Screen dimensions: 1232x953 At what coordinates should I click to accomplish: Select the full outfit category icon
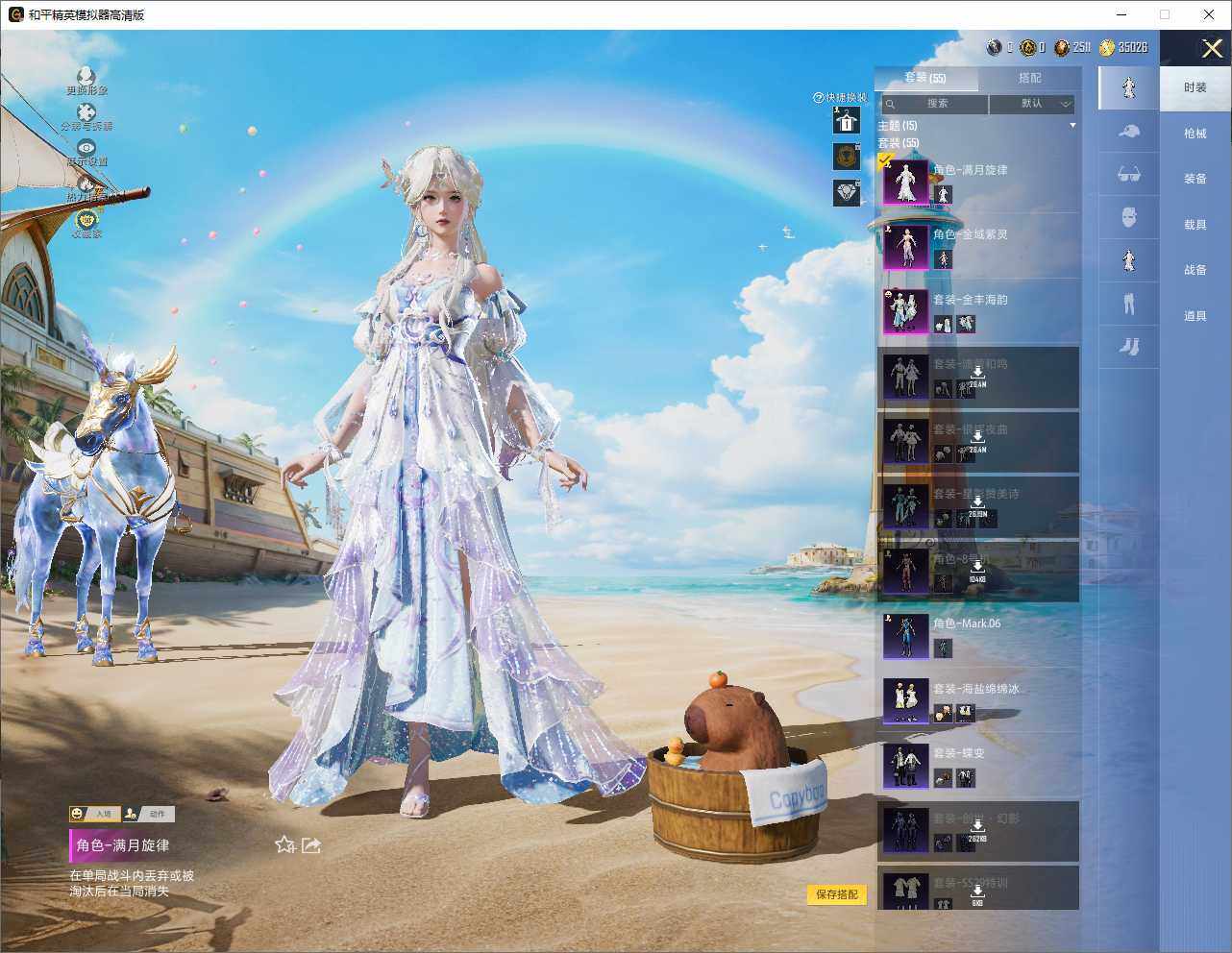coord(1129,87)
